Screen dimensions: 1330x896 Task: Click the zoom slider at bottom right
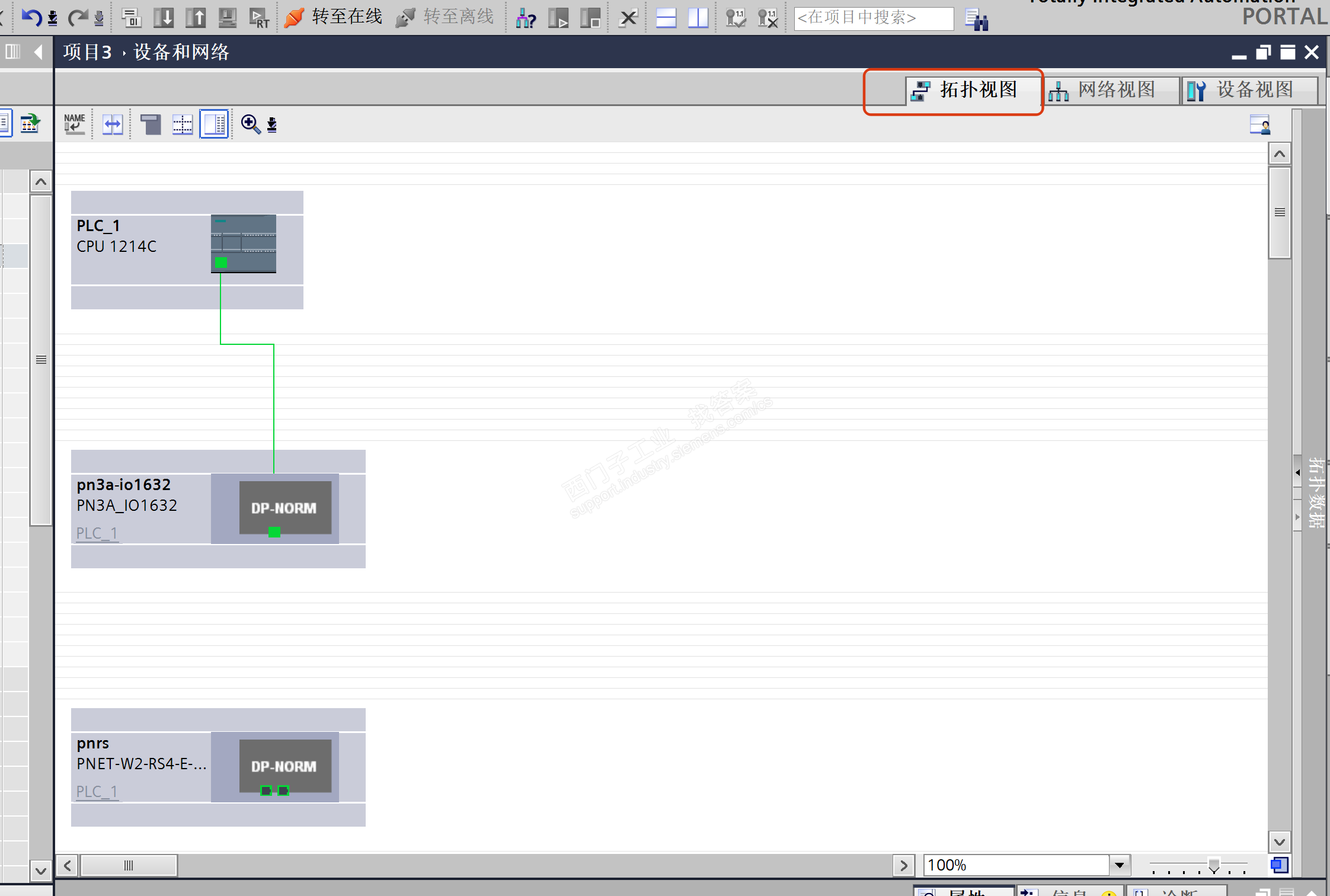(x=1213, y=866)
